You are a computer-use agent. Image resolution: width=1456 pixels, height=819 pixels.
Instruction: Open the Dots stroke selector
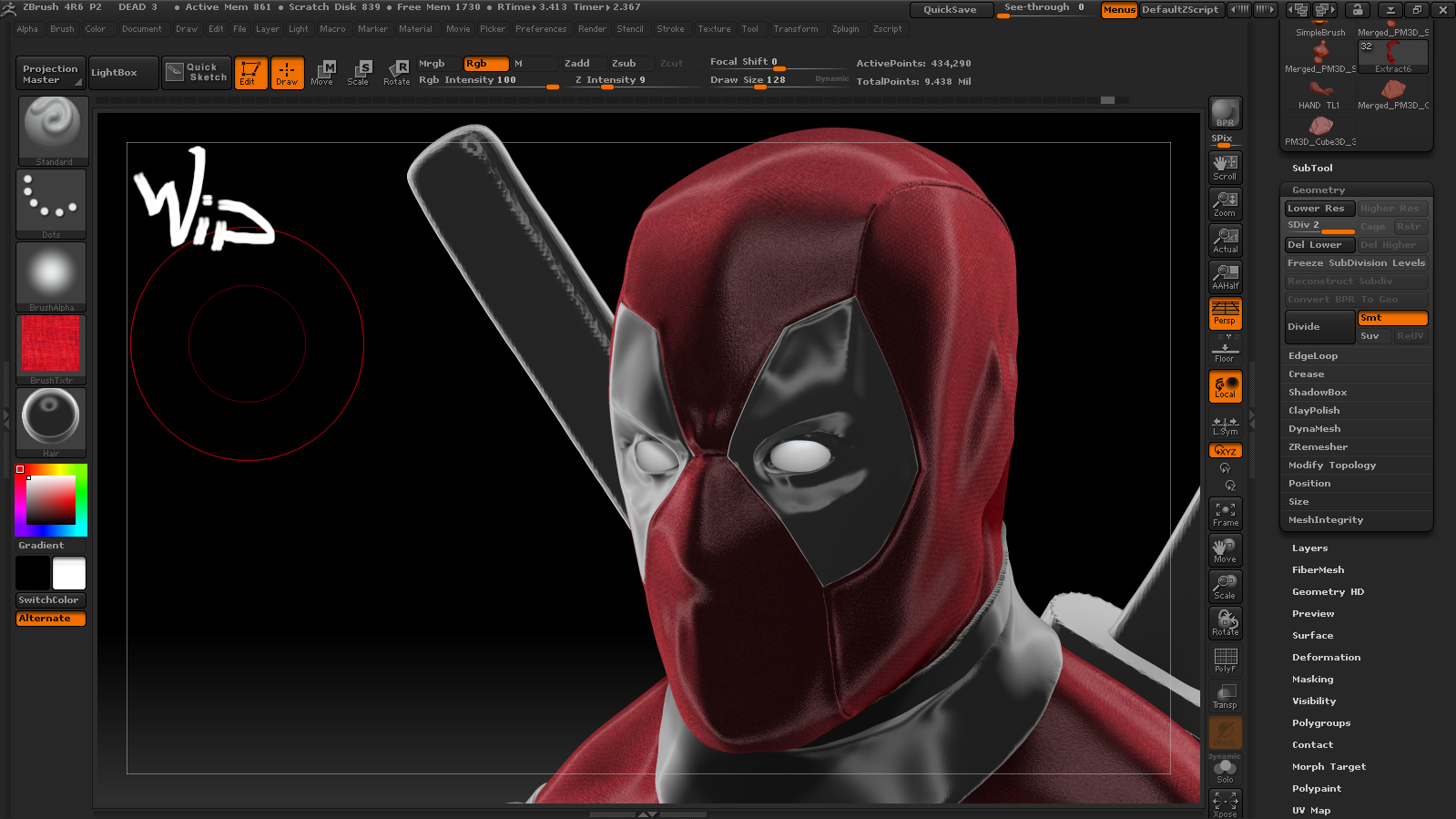51,204
